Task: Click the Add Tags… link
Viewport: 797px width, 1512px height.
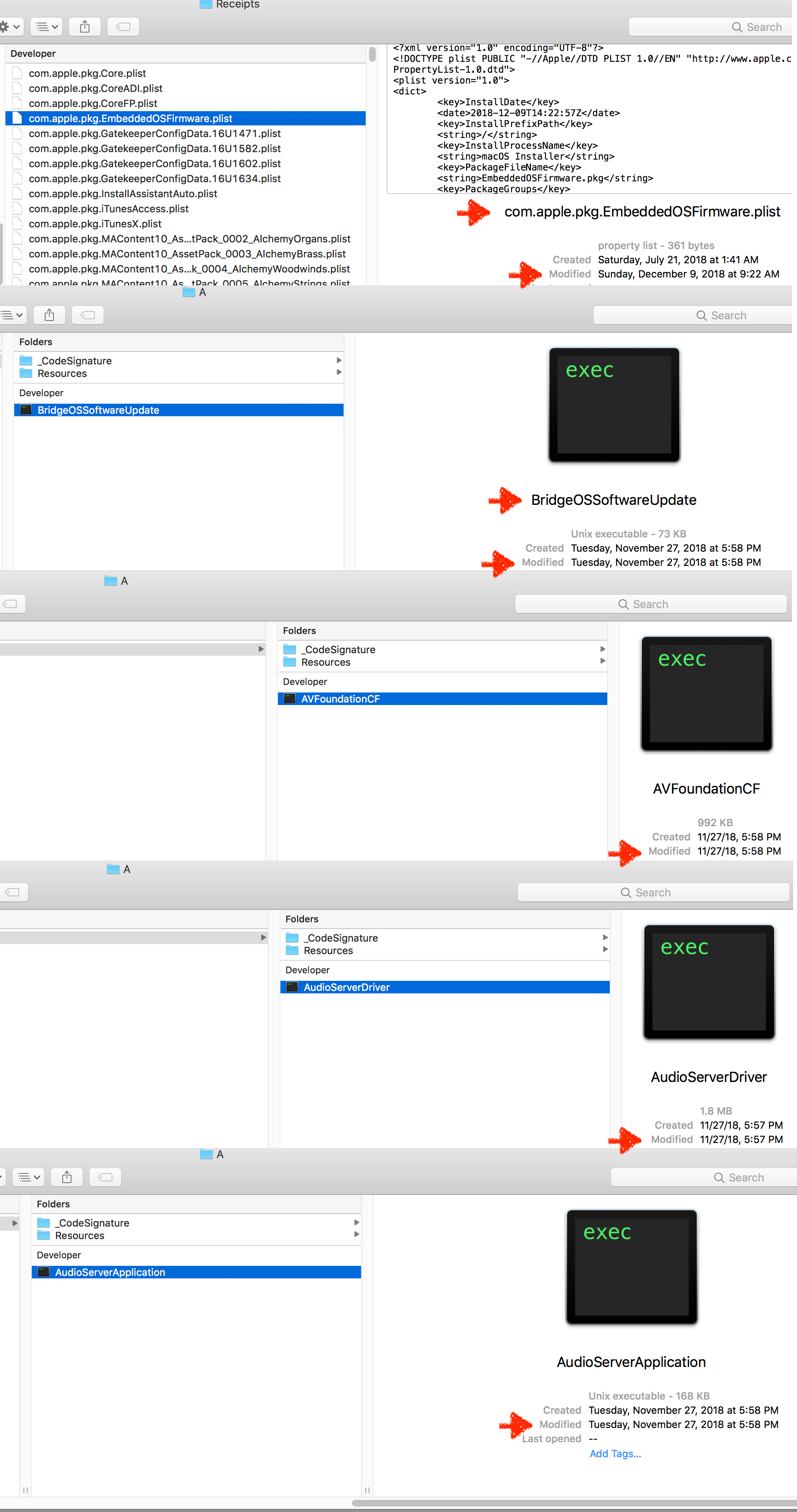Action: [615, 1453]
